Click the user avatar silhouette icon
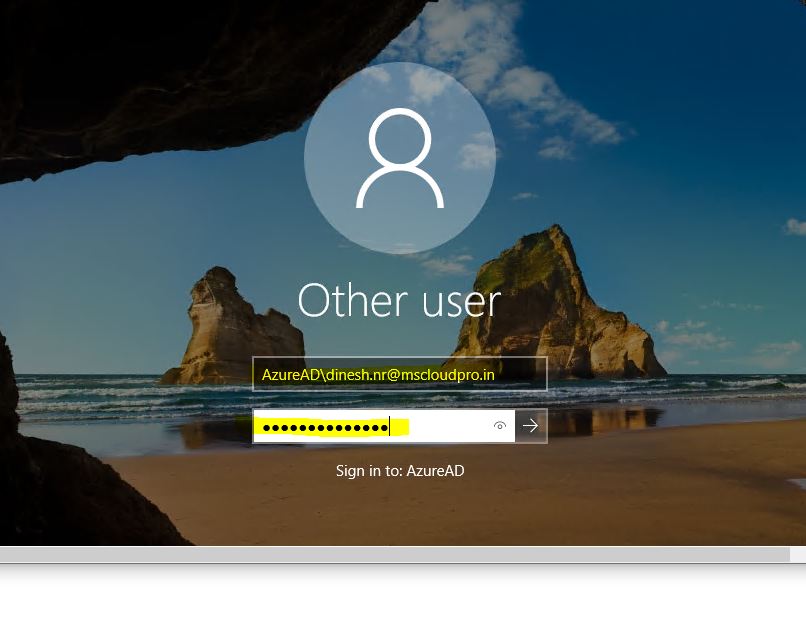 point(400,158)
